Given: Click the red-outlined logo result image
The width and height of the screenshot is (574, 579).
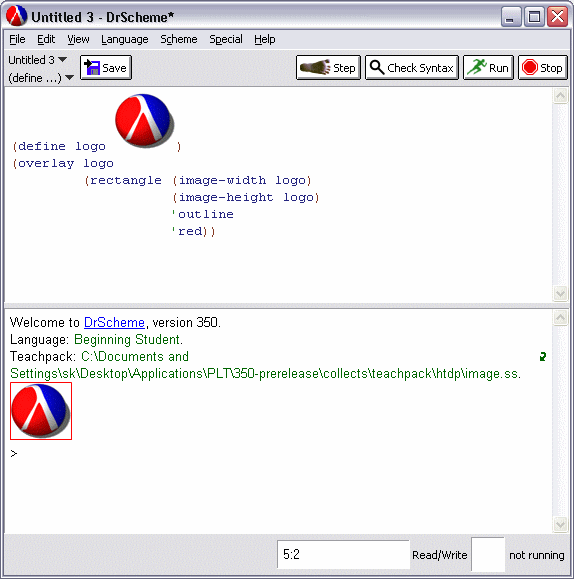Looking at the screenshot, I should (x=41, y=411).
